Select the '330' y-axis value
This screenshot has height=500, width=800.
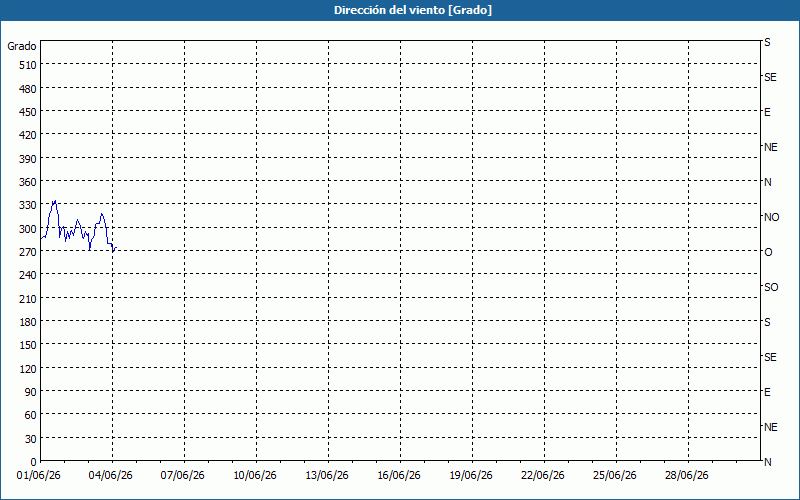(x=28, y=205)
